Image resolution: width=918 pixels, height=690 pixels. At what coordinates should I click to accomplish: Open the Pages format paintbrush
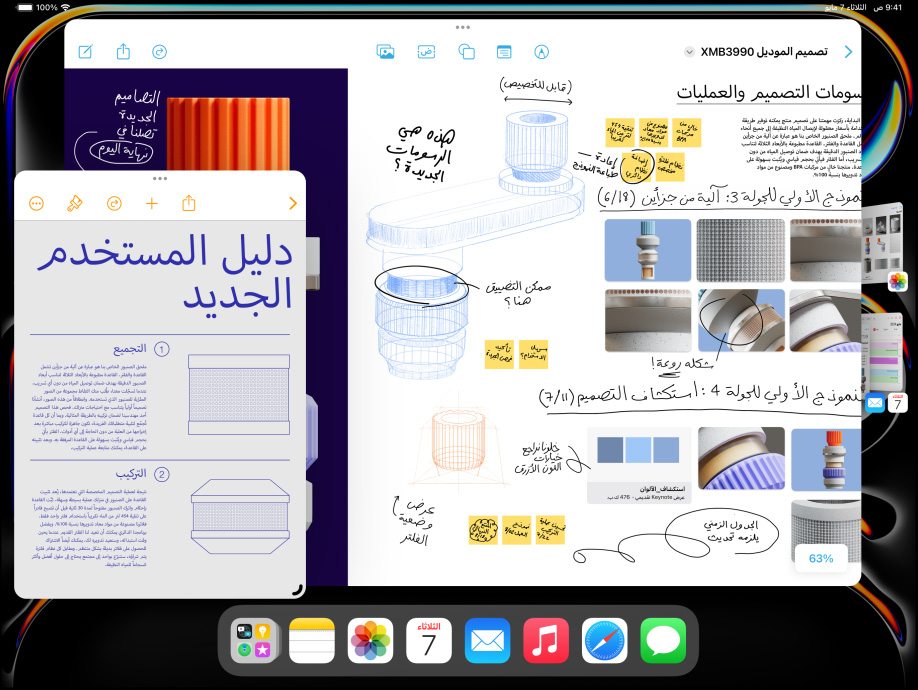[x=74, y=203]
